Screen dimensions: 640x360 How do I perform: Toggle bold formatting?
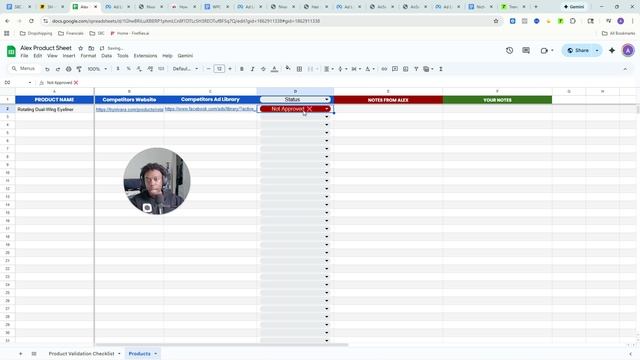242,69
